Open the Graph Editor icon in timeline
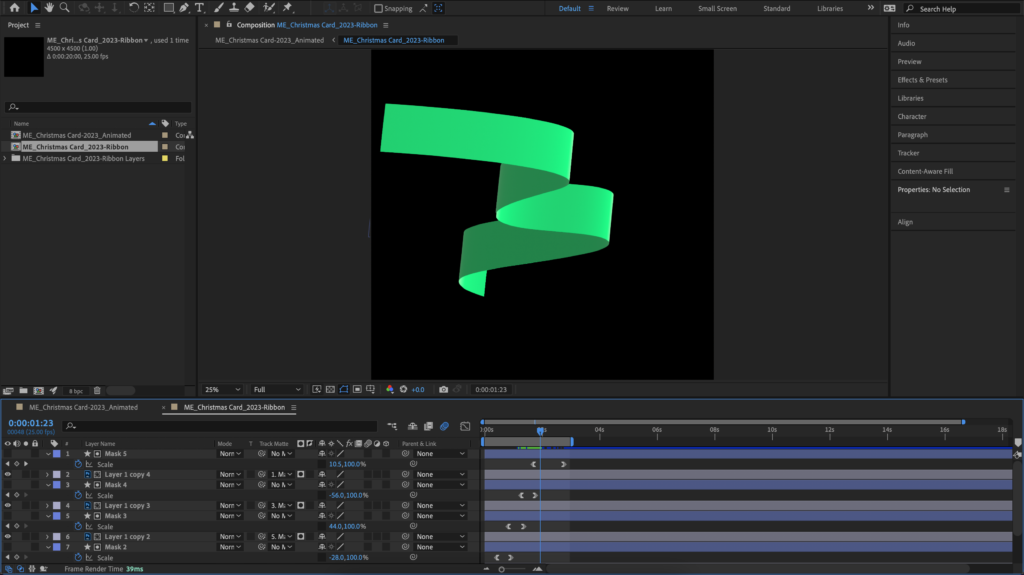Screen dimensions: 1024x575 pos(465,426)
